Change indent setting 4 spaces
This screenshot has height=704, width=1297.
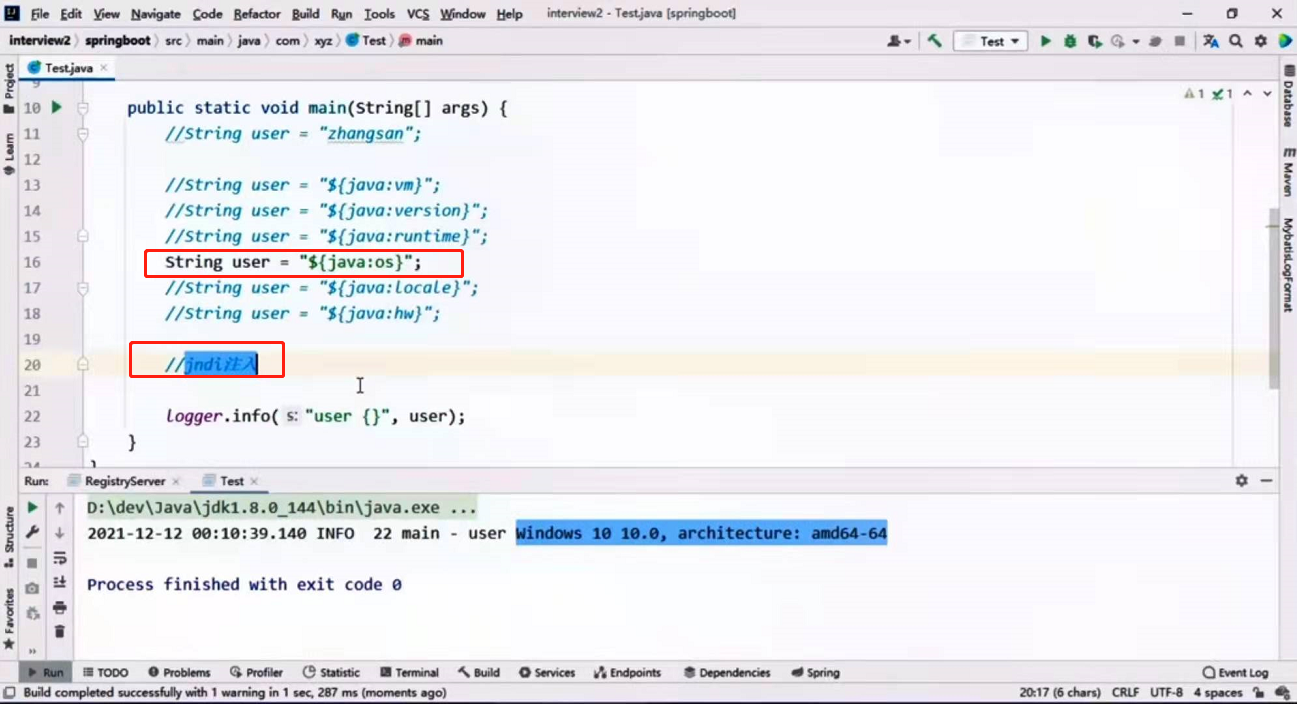point(1217,692)
